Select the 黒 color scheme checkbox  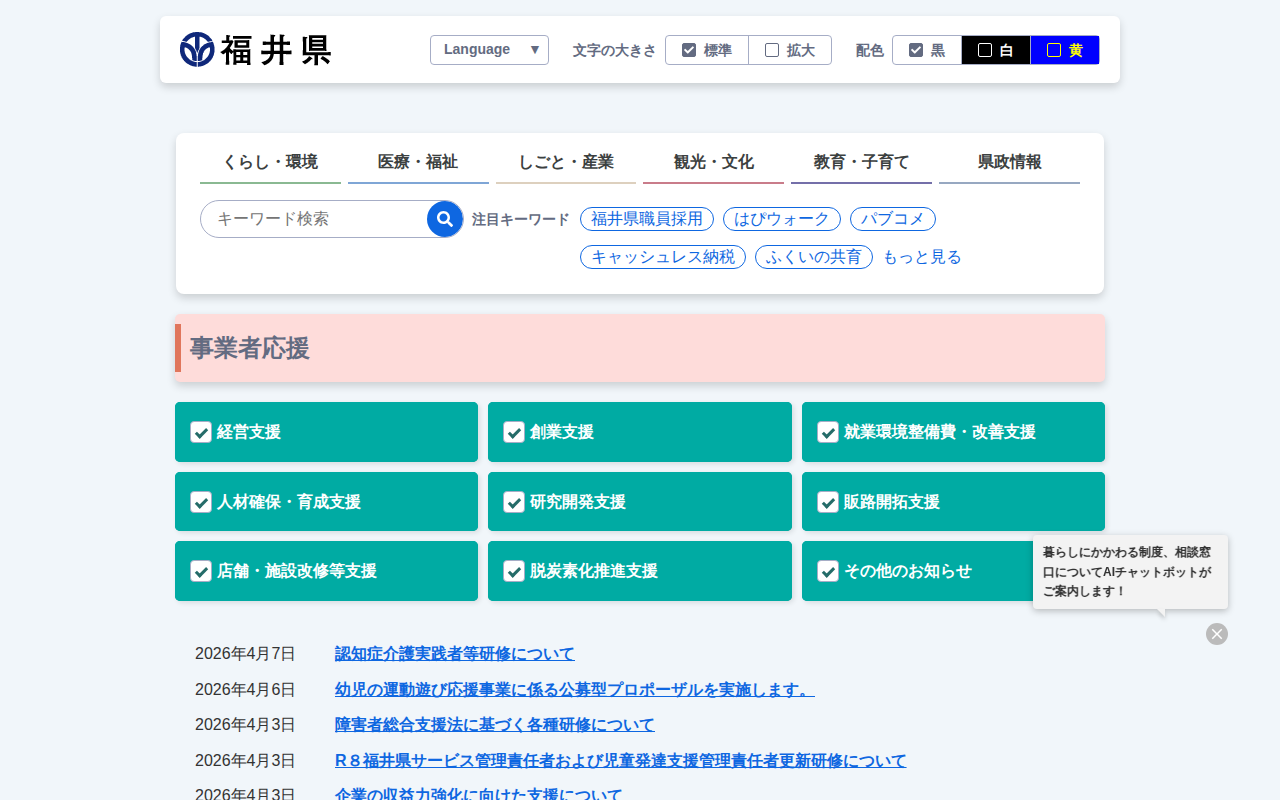click(927, 50)
